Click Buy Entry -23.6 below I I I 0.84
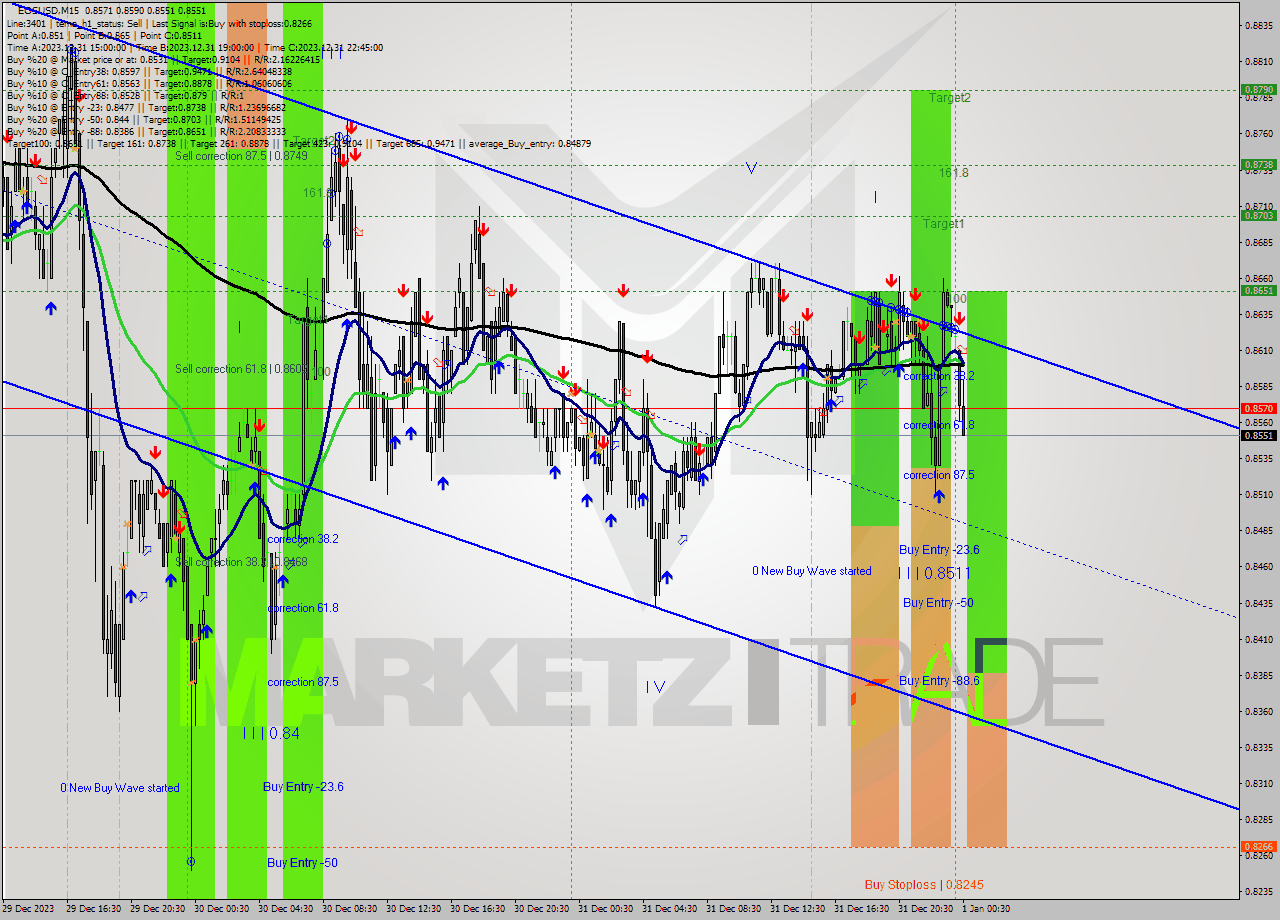This screenshot has width=1280, height=920. pyautogui.click(x=303, y=787)
